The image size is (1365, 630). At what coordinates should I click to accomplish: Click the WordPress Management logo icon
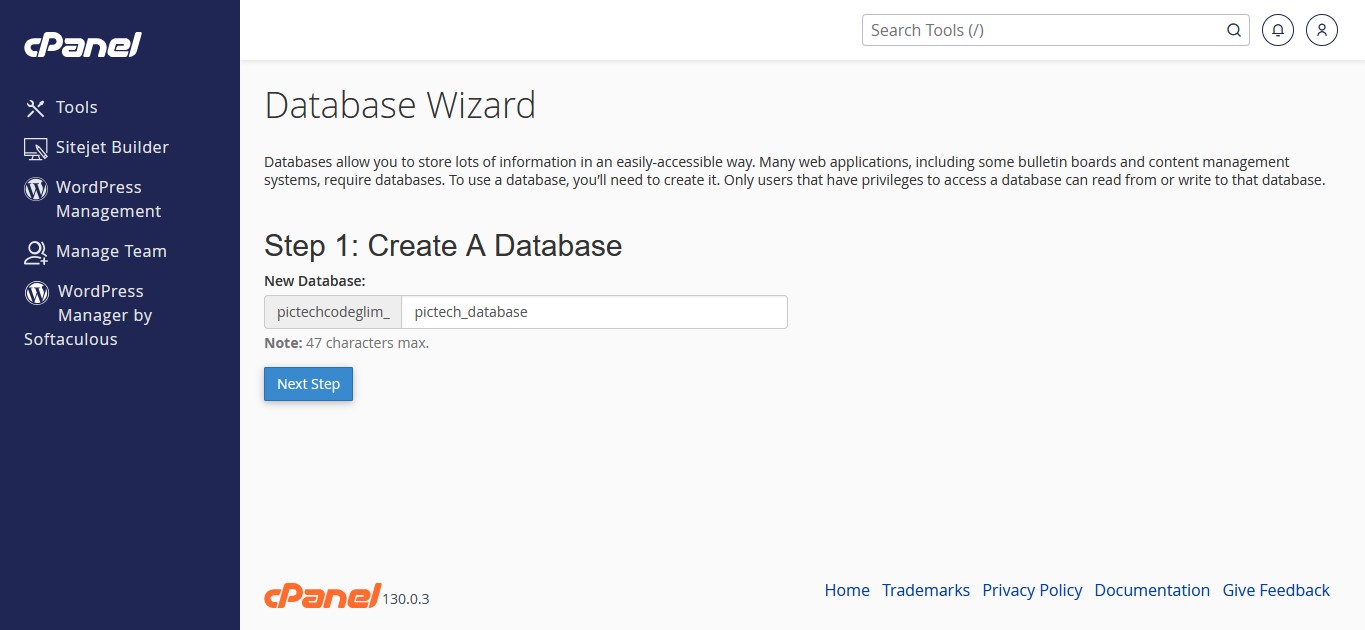tap(36, 188)
